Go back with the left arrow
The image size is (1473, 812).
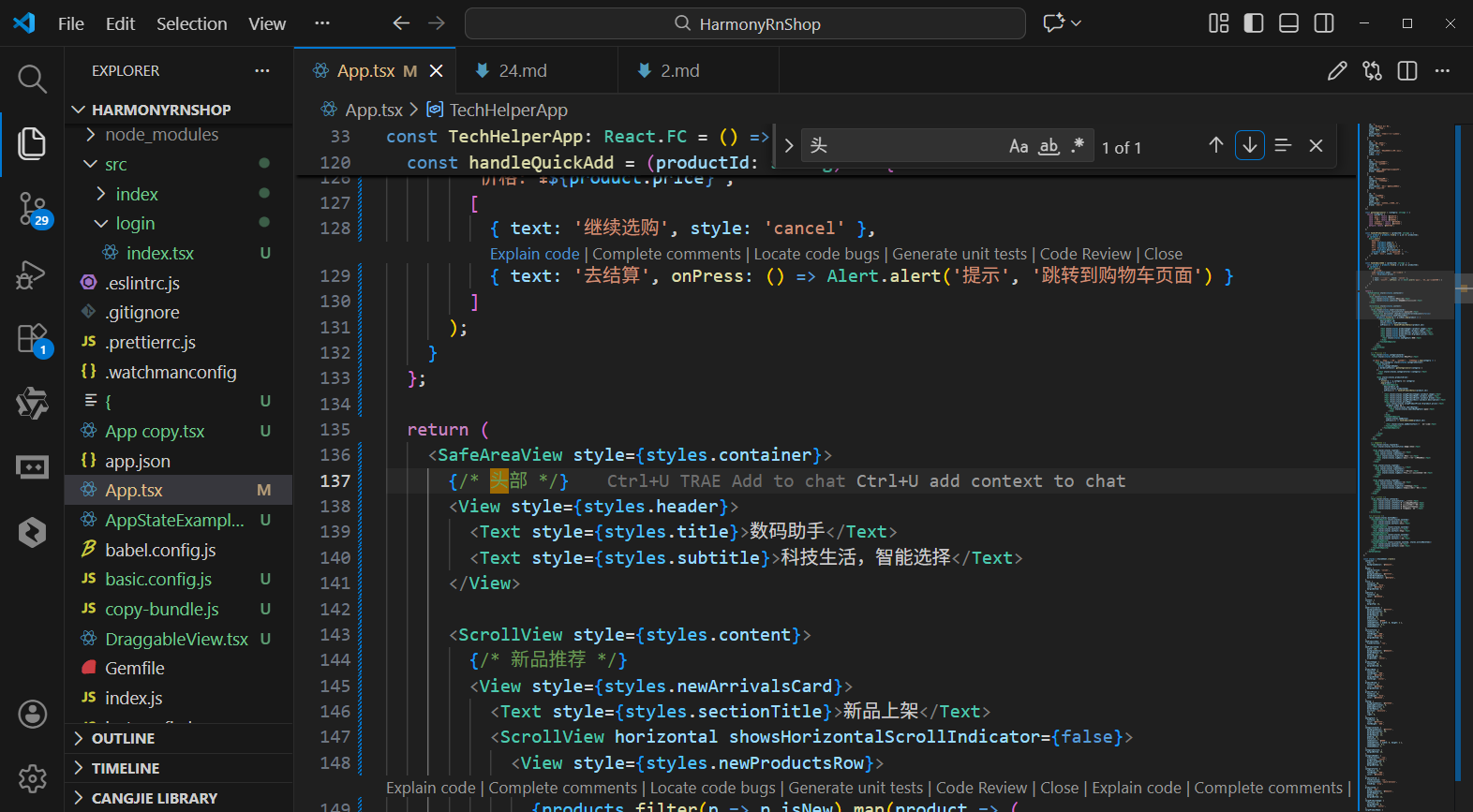401,23
